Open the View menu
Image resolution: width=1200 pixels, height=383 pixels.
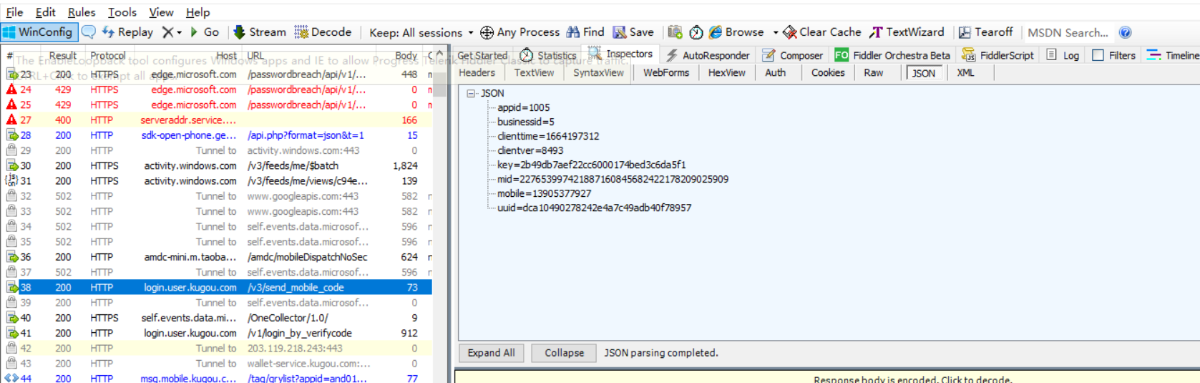pos(161,12)
